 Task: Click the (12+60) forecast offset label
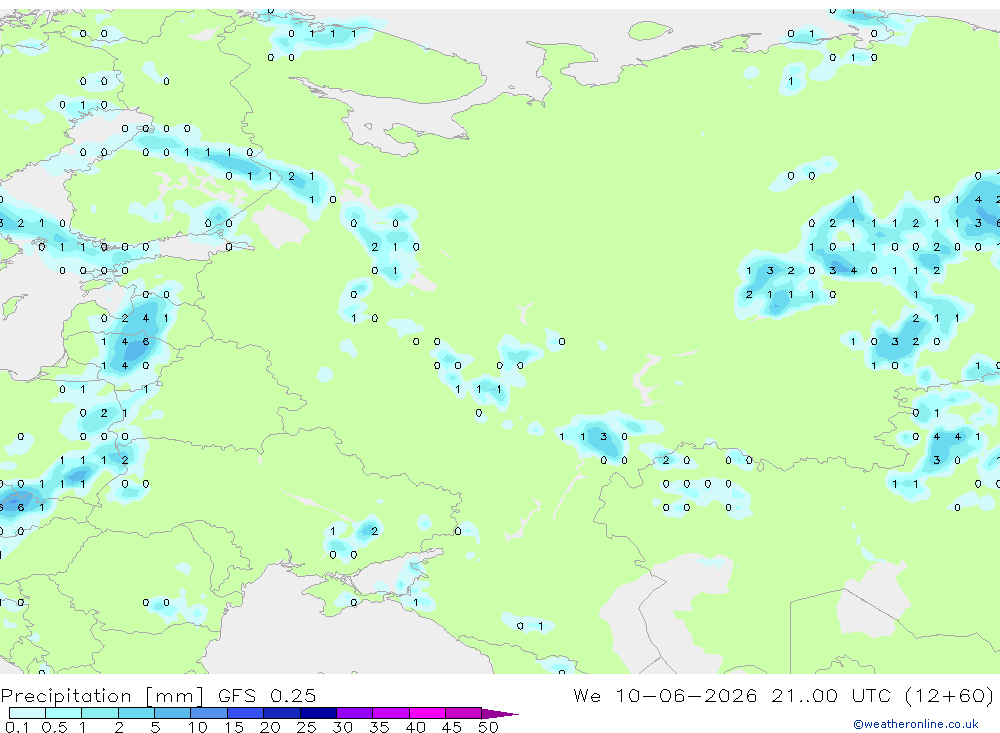(x=949, y=696)
